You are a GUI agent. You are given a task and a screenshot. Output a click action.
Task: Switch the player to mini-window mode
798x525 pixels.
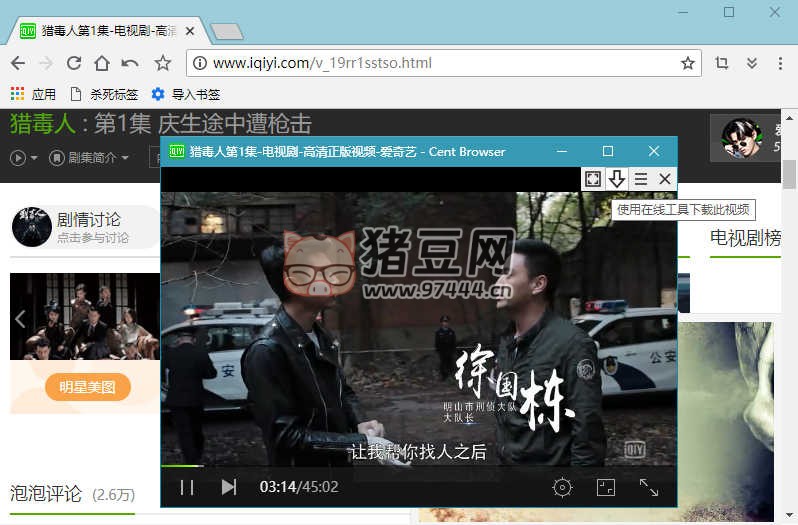click(605, 487)
